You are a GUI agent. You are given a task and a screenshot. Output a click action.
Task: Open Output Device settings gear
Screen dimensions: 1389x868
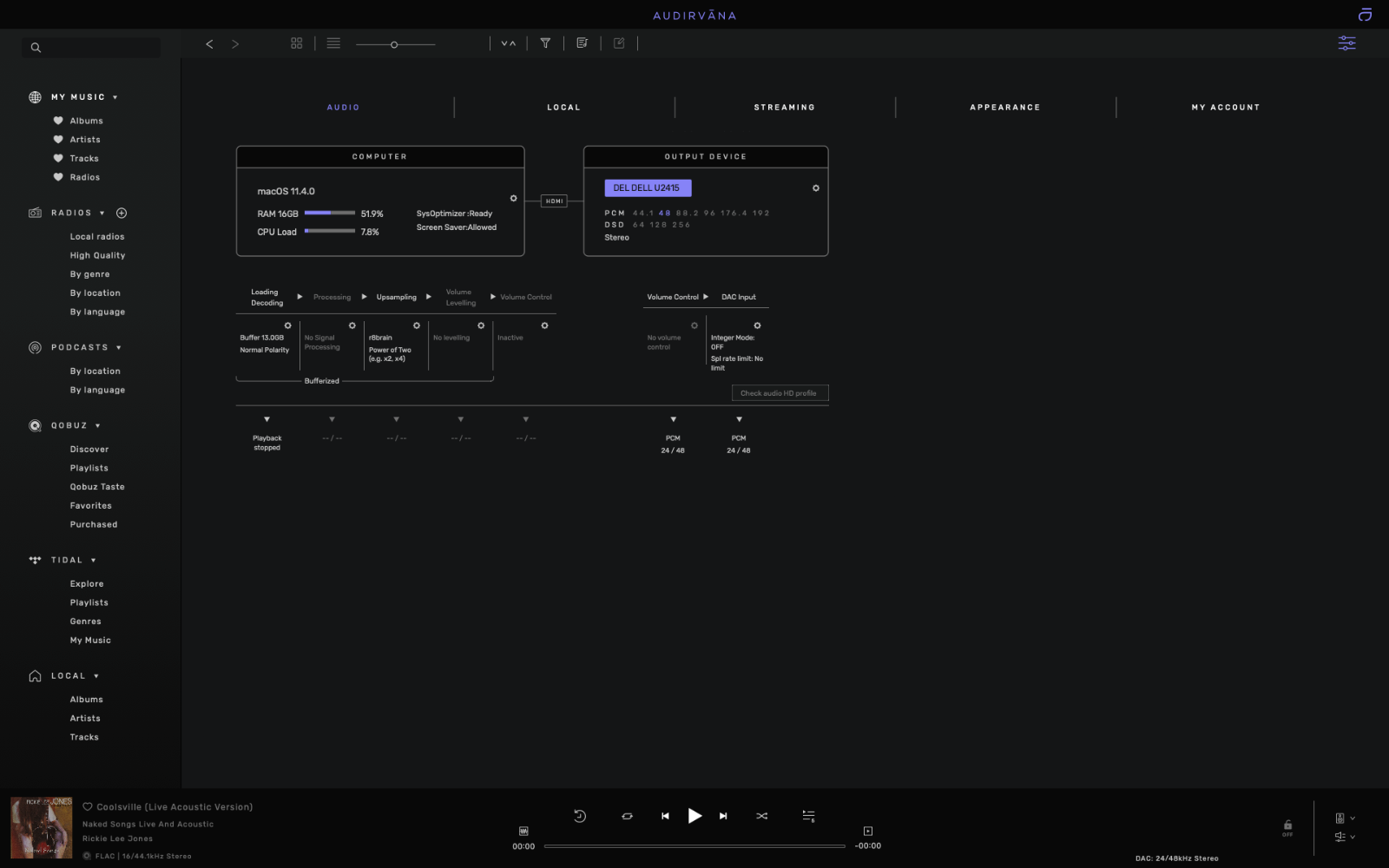pyautogui.click(x=816, y=188)
